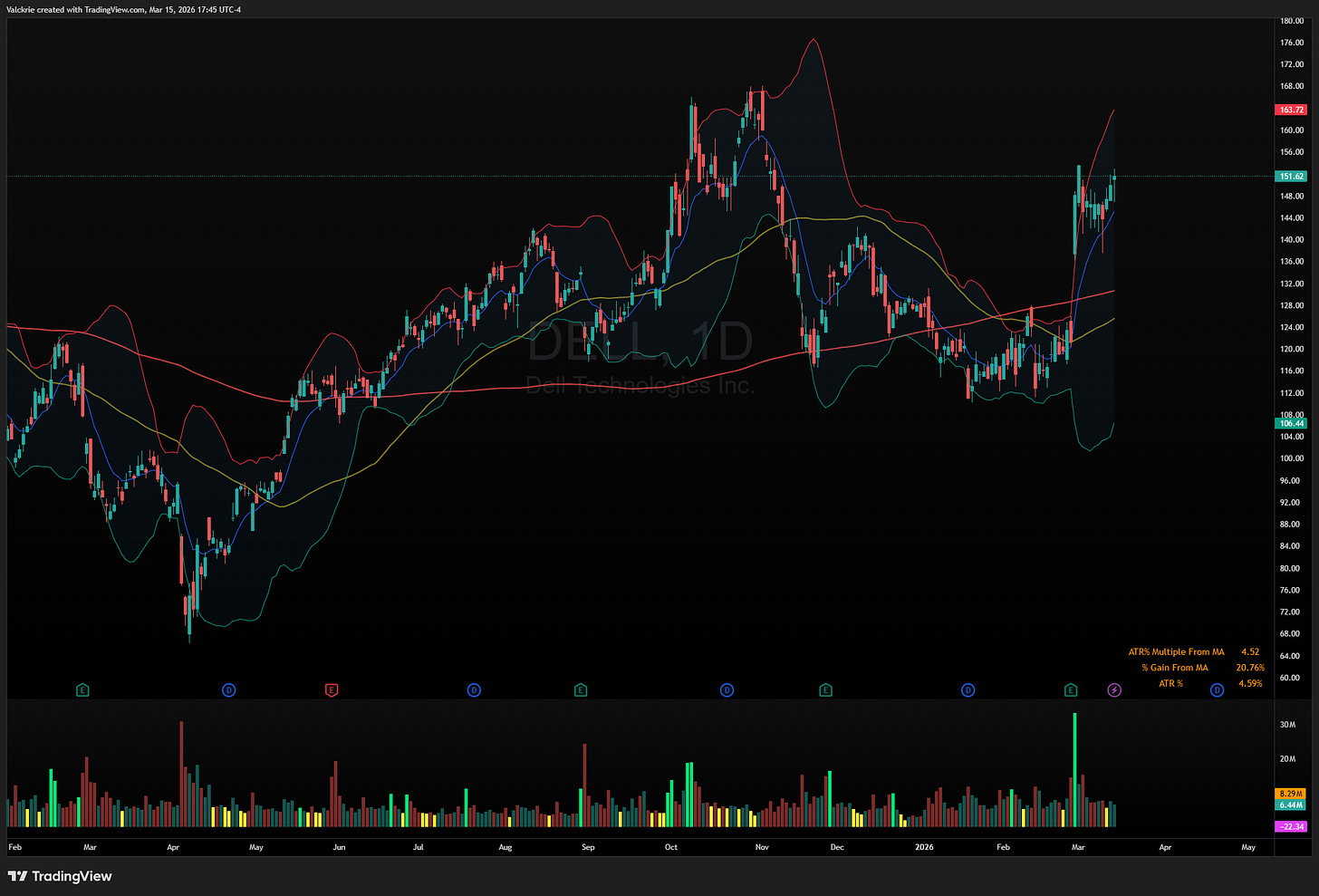Click the "ATR% Multiple From MA" label

pyautogui.click(x=1176, y=652)
